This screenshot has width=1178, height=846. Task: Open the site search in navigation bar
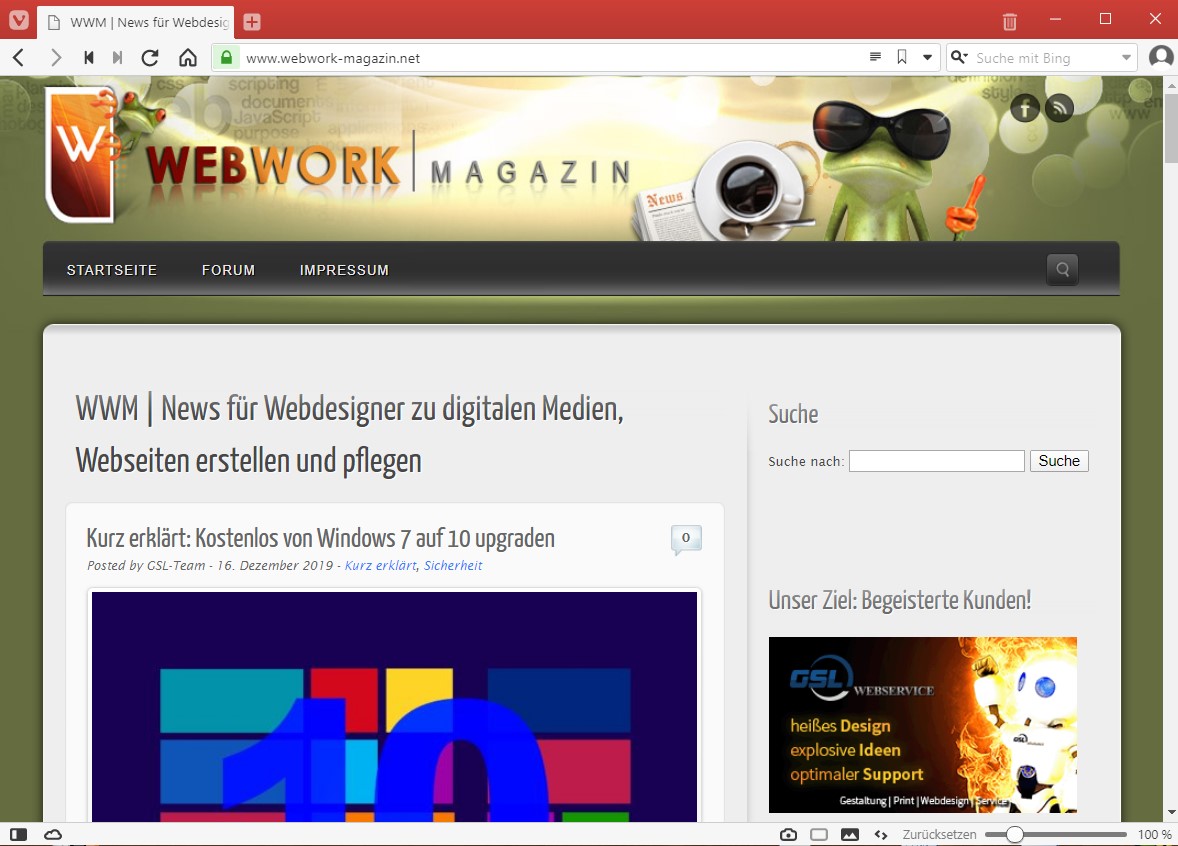click(x=1062, y=269)
